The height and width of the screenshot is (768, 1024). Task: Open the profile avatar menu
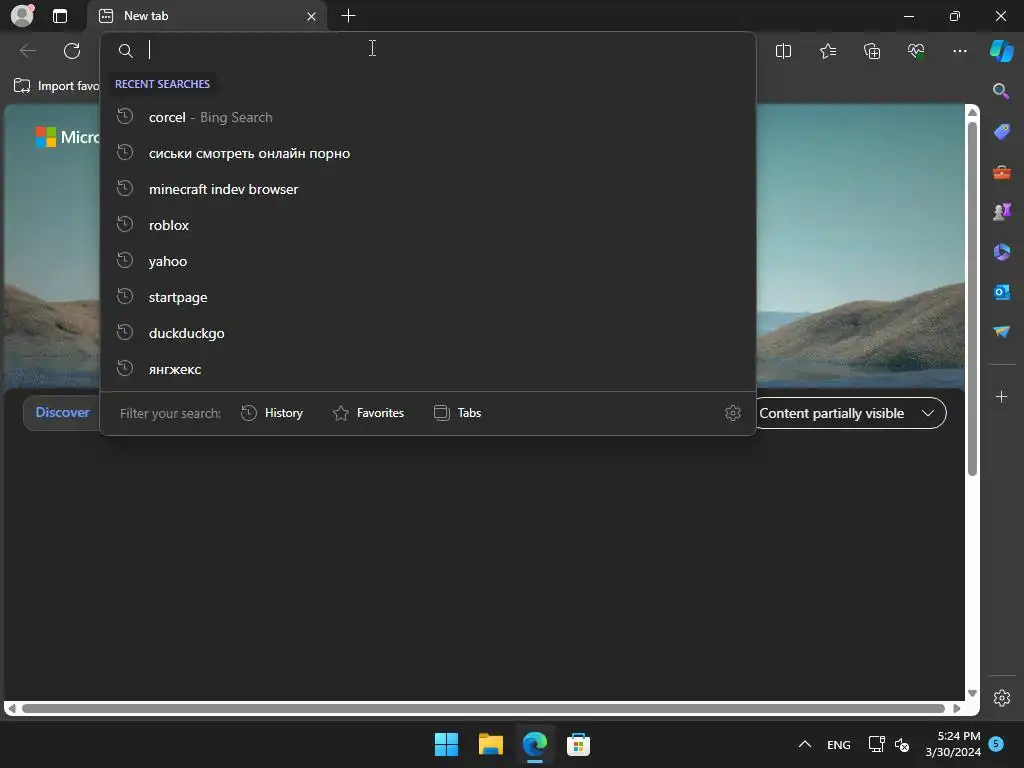coord(22,16)
